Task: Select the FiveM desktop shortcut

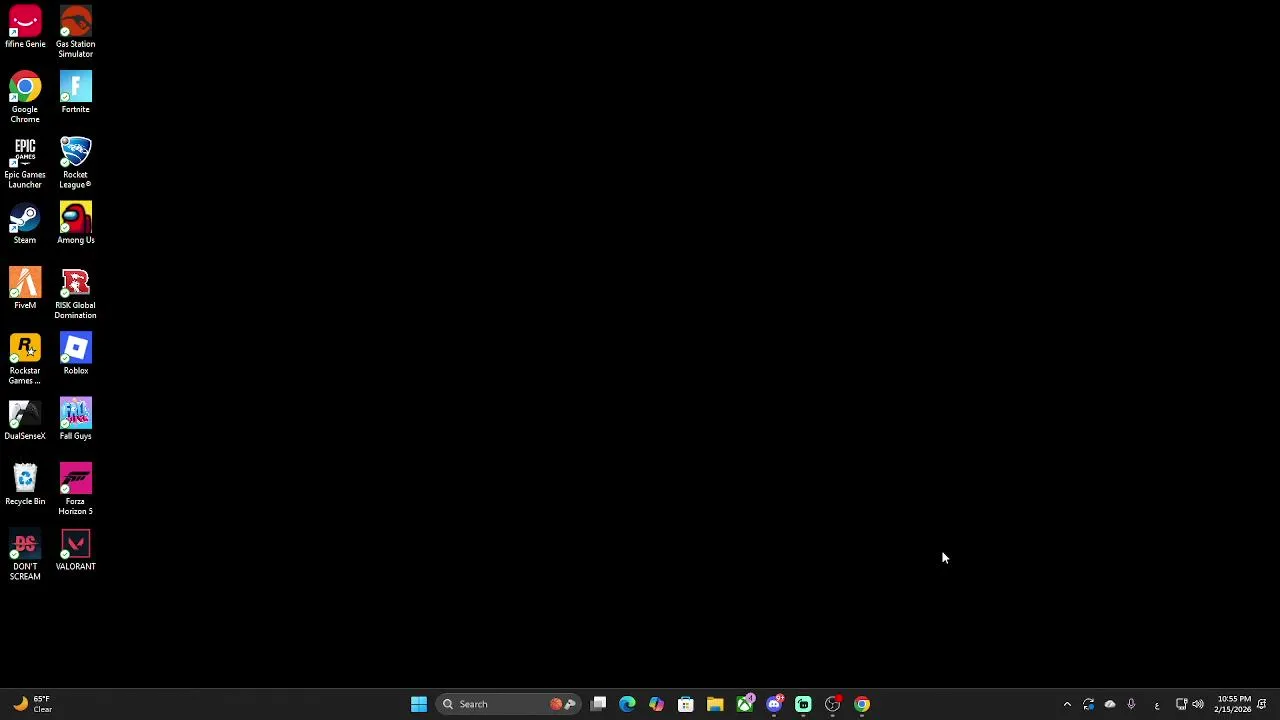Action: pos(25,288)
